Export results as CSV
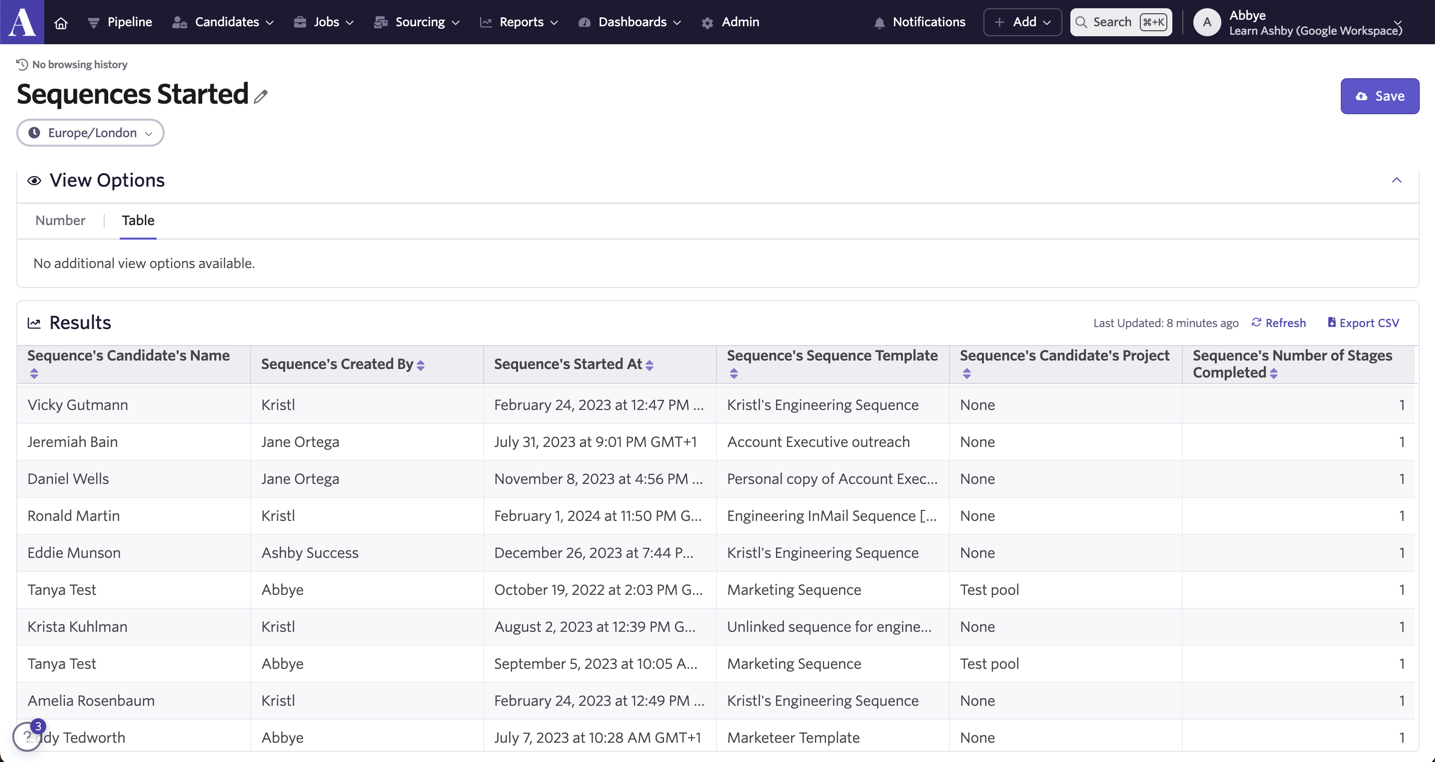1435x762 pixels. (x=1363, y=323)
